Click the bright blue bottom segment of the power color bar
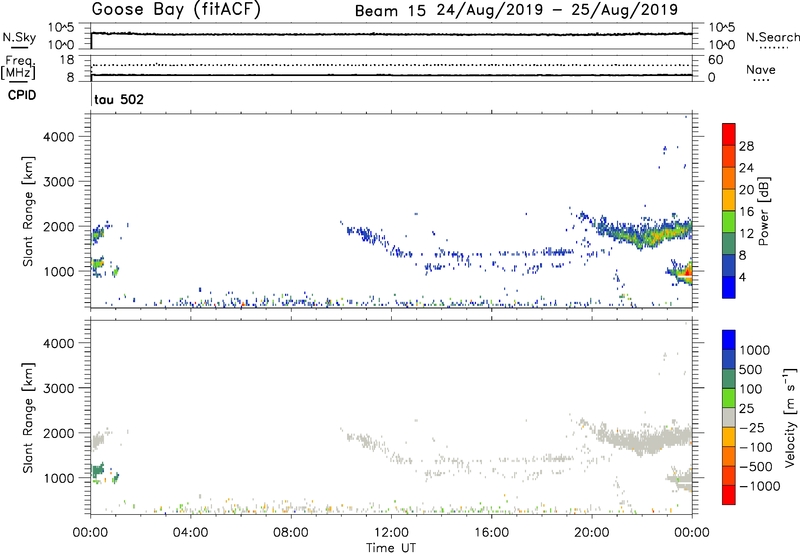800x554 pixels. [x=729, y=287]
